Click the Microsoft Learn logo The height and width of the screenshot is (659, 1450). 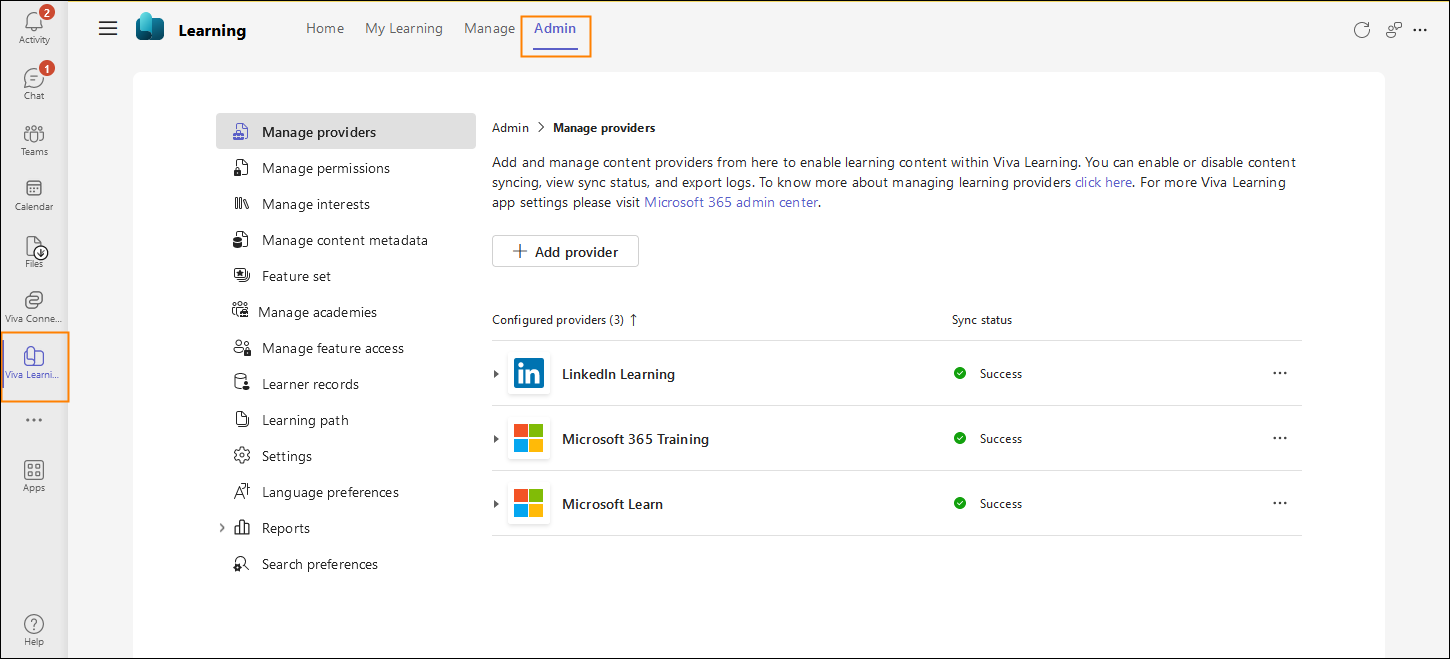click(528, 504)
